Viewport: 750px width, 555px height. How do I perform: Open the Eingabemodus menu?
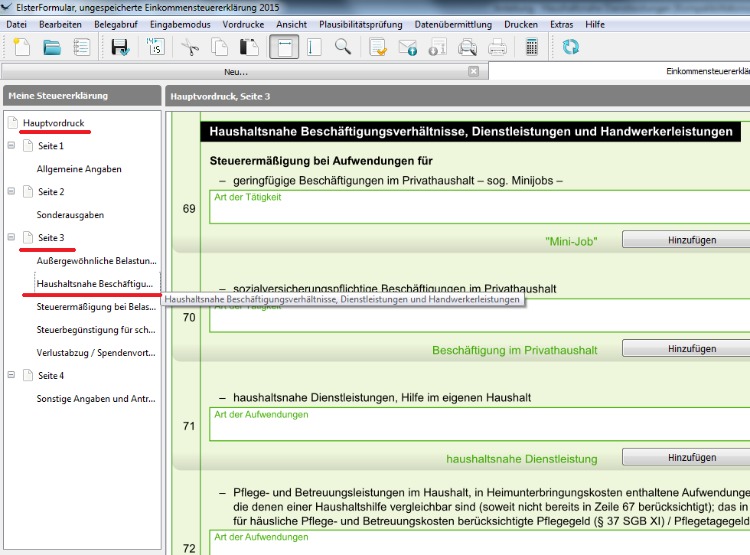(x=180, y=24)
